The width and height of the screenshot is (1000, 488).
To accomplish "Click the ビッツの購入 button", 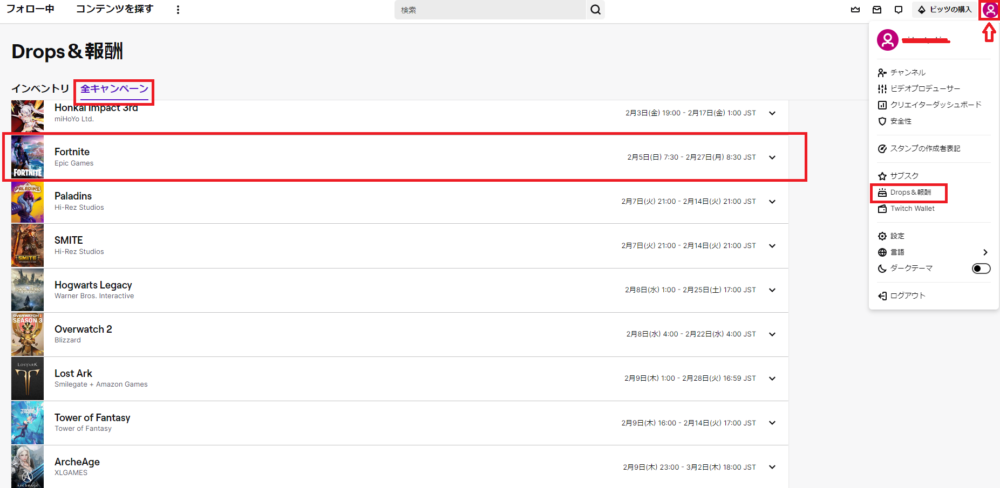I will coord(944,10).
